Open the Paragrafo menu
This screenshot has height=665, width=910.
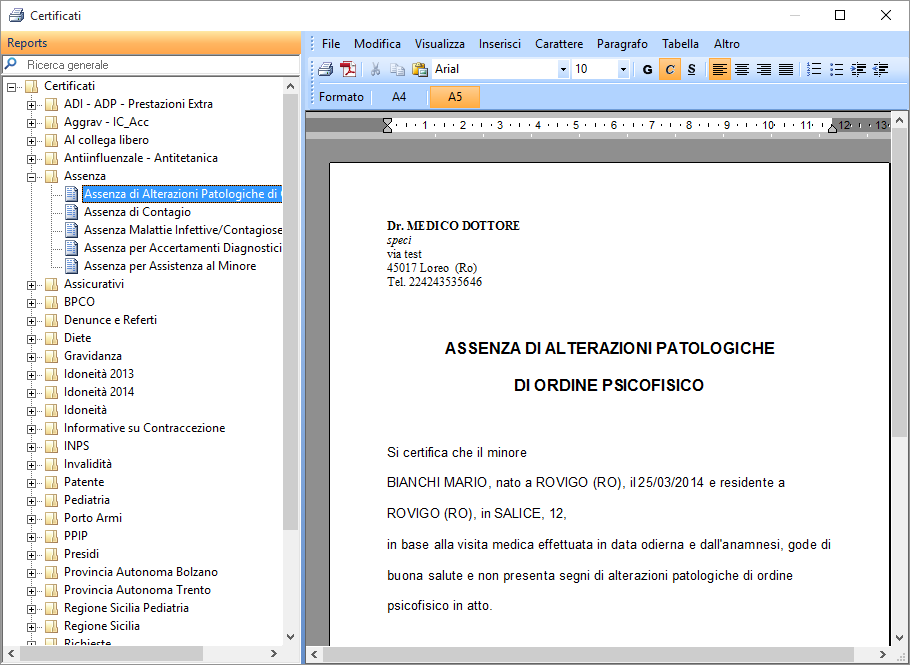[x=622, y=44]
